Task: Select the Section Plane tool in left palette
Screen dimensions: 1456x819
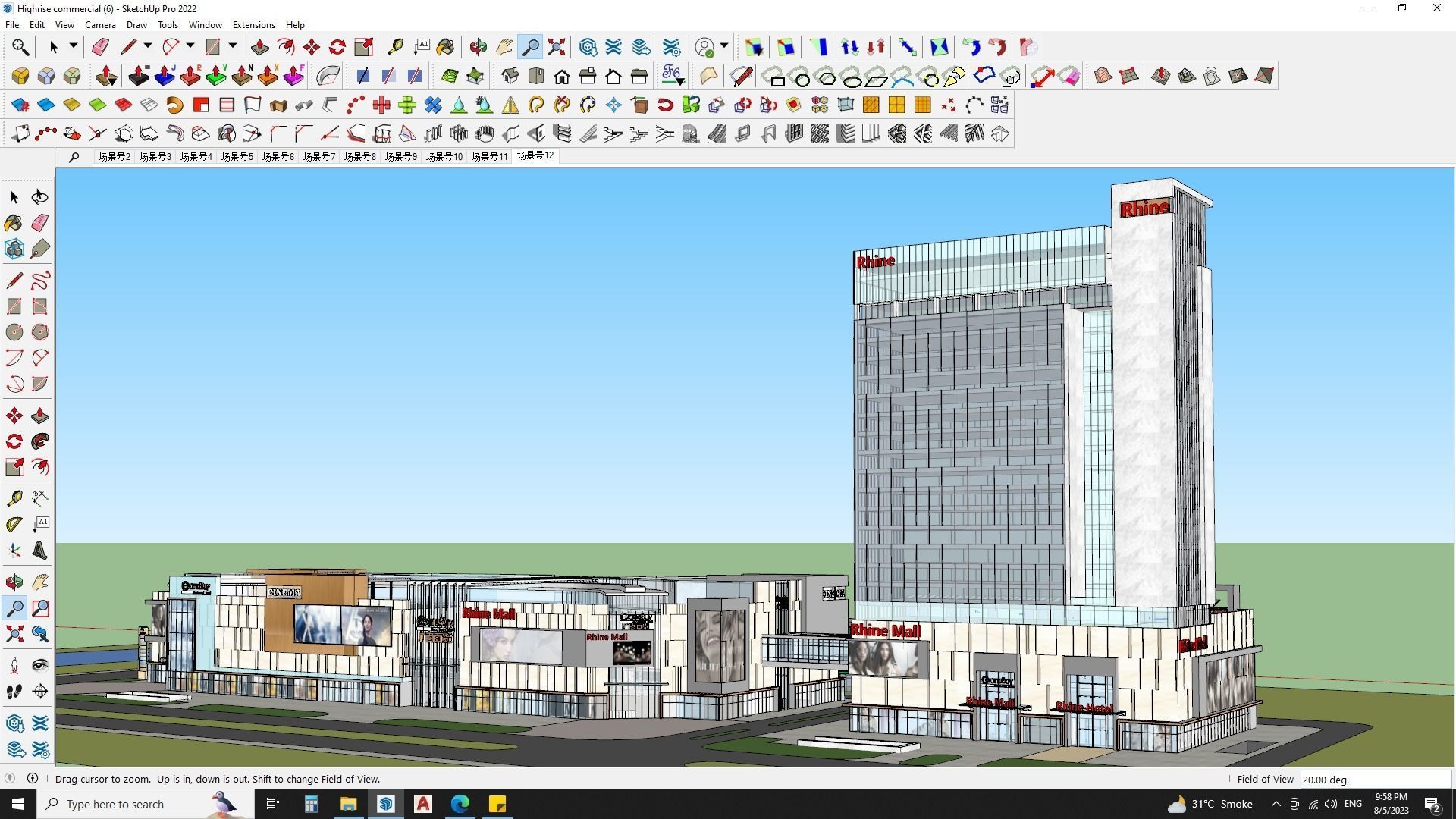Action: [40, 692]
